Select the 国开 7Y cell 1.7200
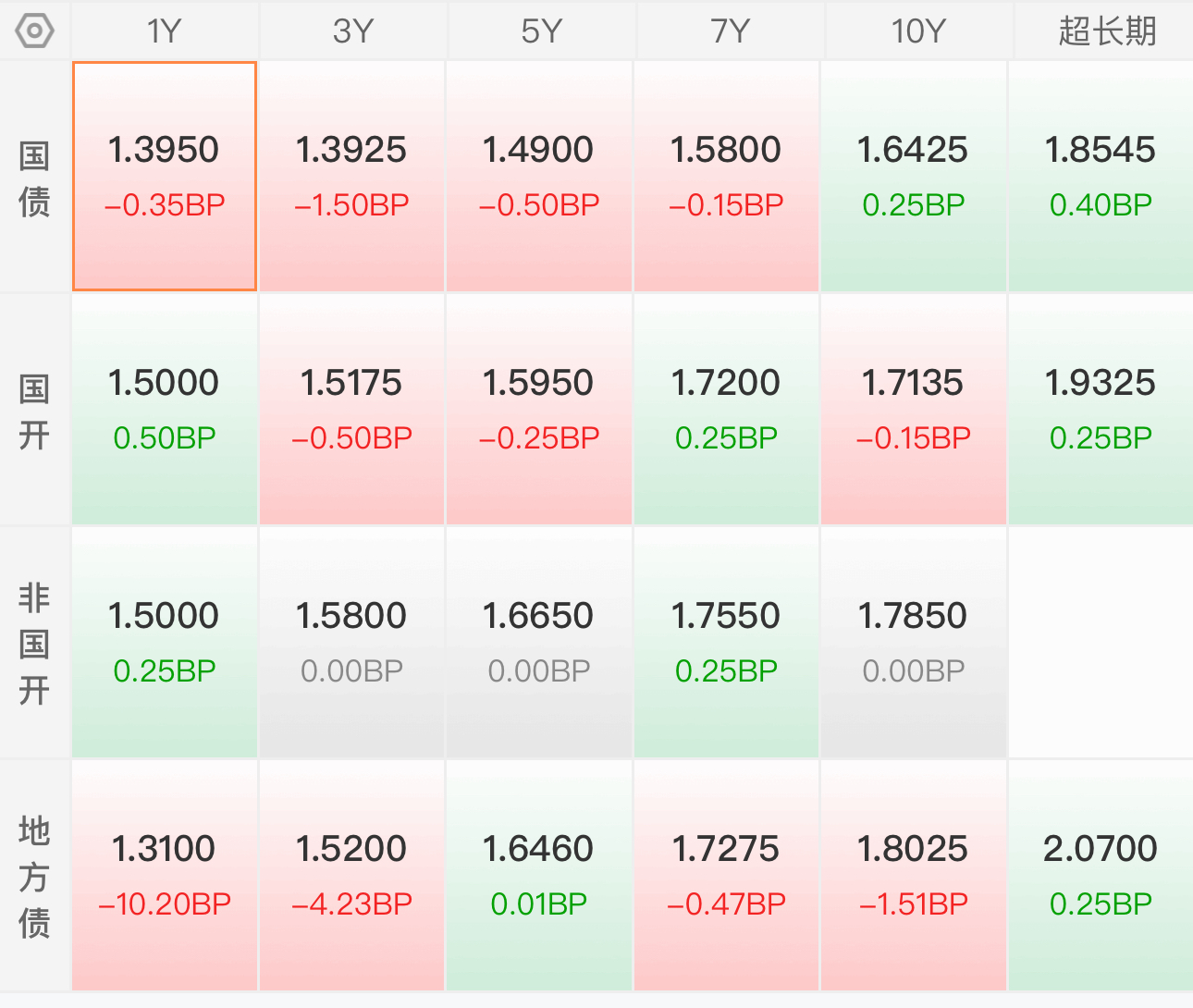This screenshot has width=1193, height=1008. pos(726,410)
